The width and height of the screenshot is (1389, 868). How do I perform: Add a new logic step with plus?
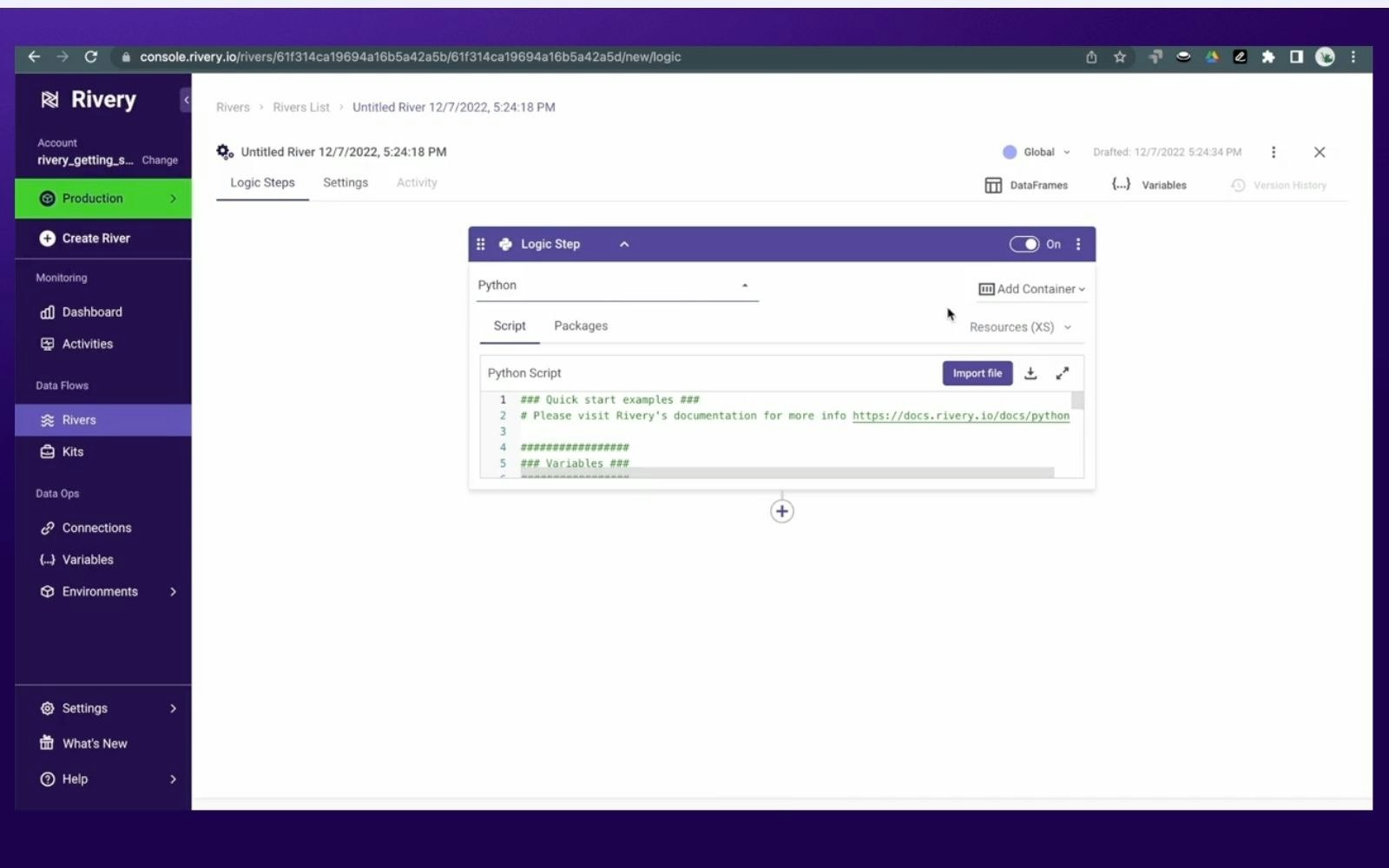point(782,511)
